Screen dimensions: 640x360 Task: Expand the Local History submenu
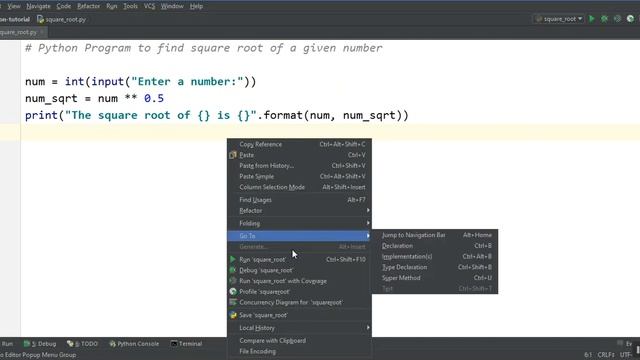click(299, 328)
